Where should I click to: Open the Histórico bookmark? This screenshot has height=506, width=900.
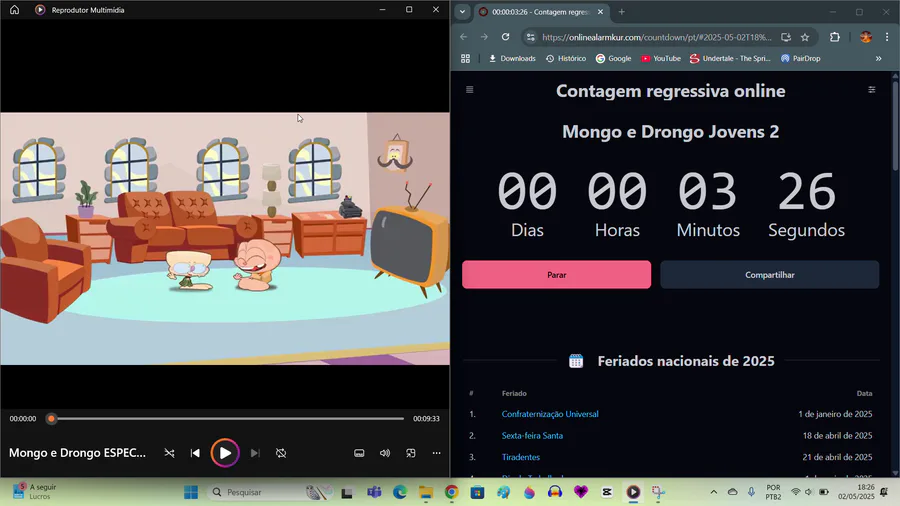[x=566, y=59]
